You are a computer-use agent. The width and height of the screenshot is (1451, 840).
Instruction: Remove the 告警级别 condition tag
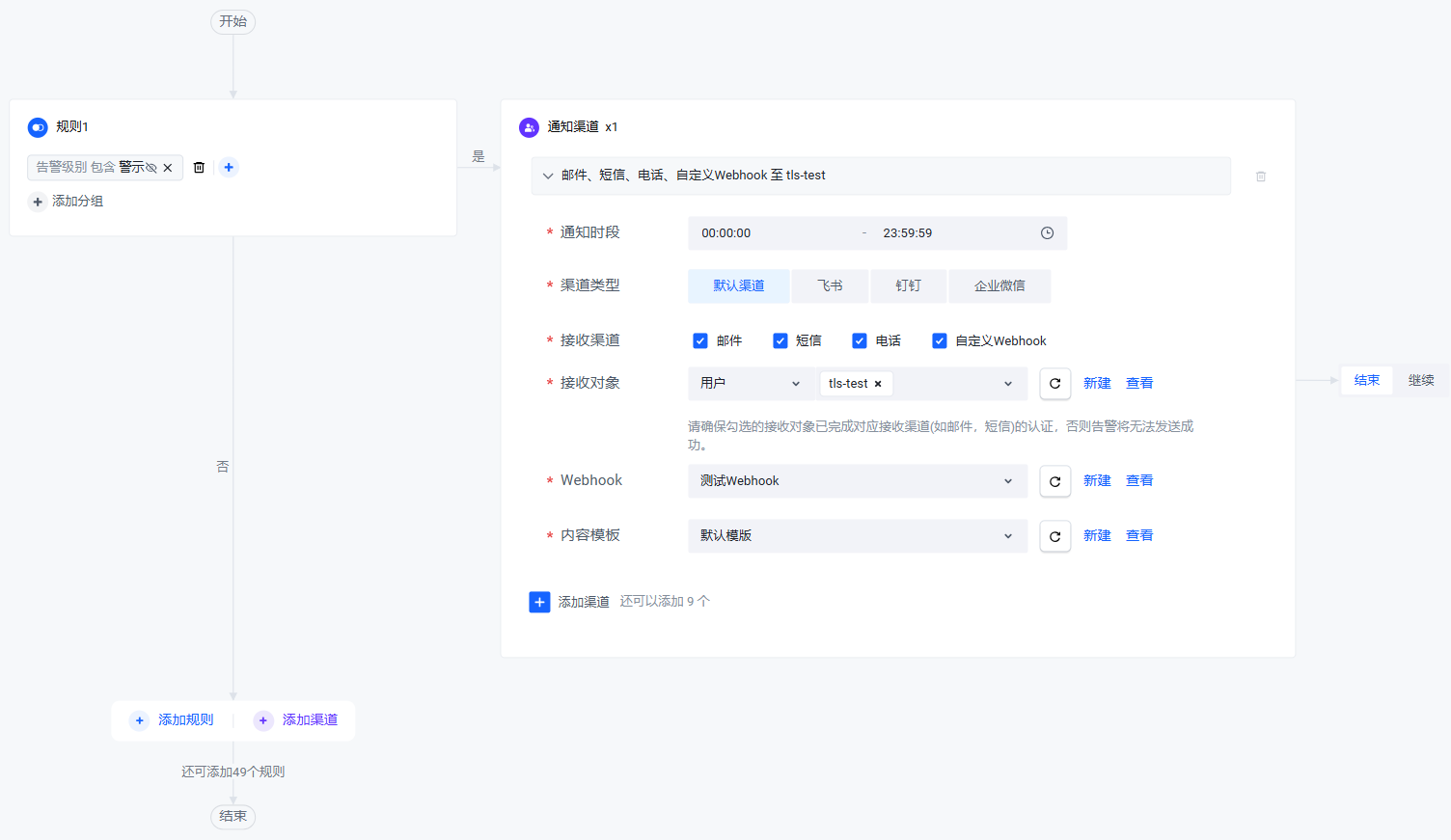pos(168,168)
